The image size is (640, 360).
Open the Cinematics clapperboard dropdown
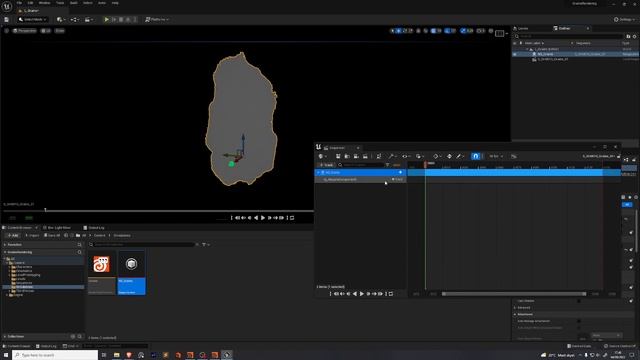click(88, 19)
